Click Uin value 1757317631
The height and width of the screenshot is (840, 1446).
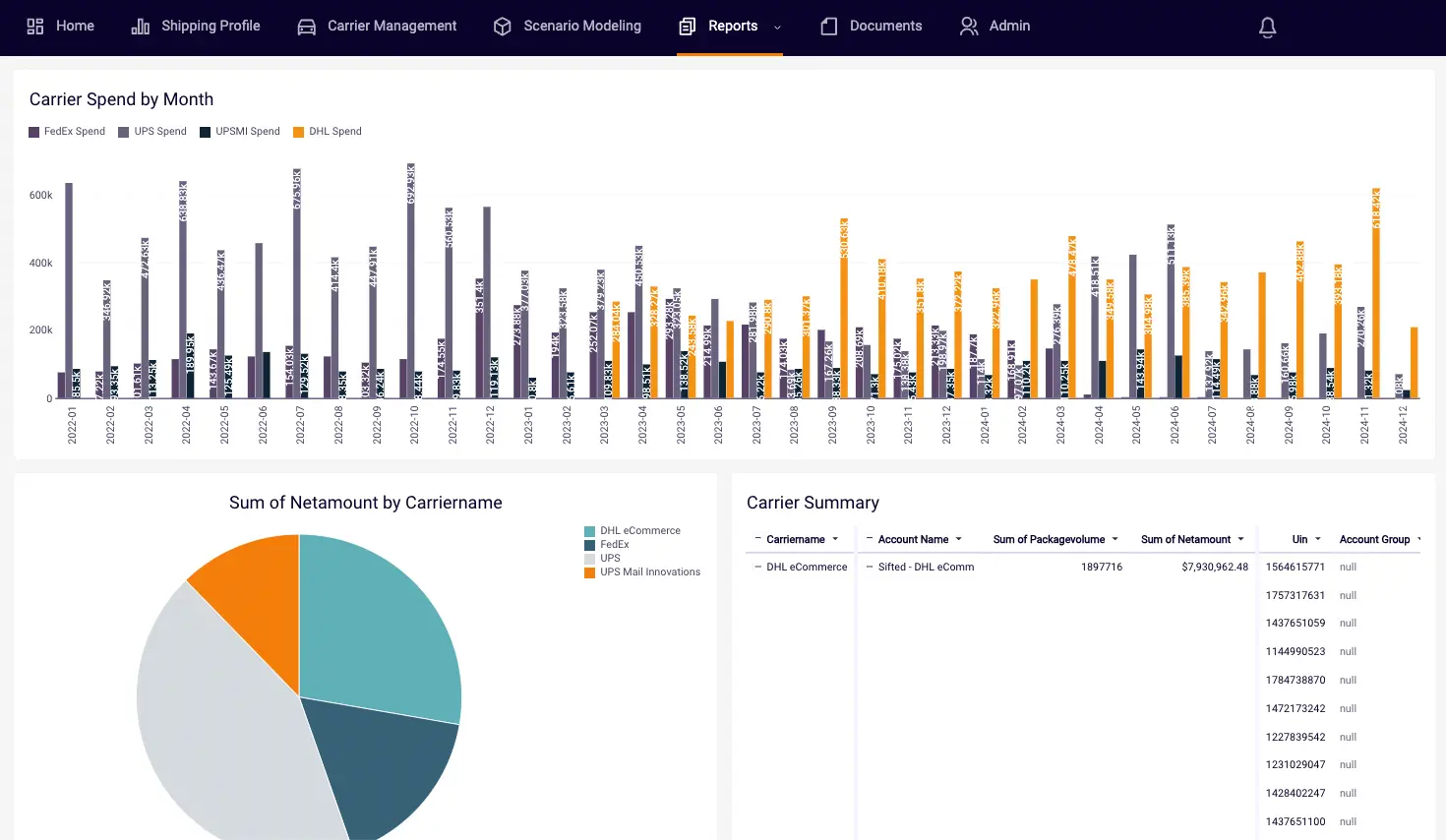(x=1295, y=595)
